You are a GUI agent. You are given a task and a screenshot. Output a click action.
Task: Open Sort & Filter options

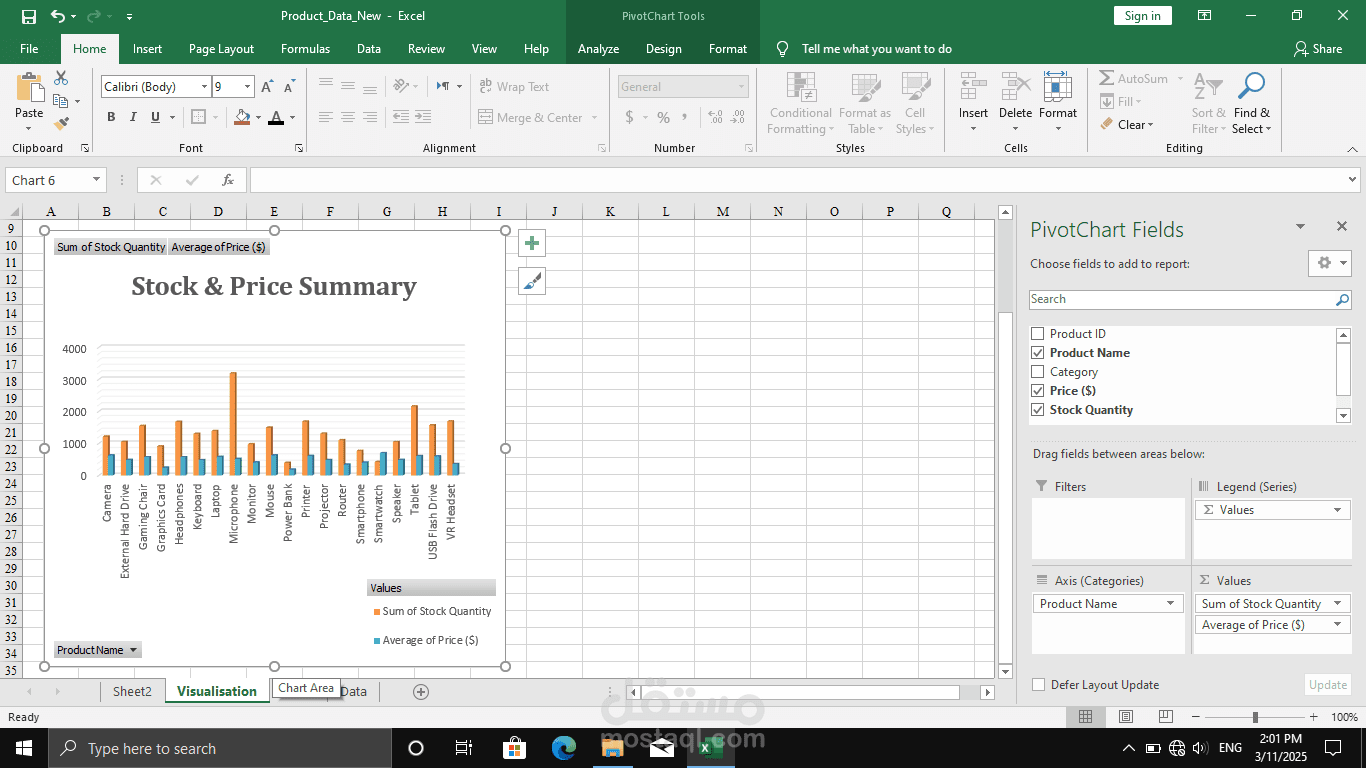pyautogui.click(x=1206, y=107)
